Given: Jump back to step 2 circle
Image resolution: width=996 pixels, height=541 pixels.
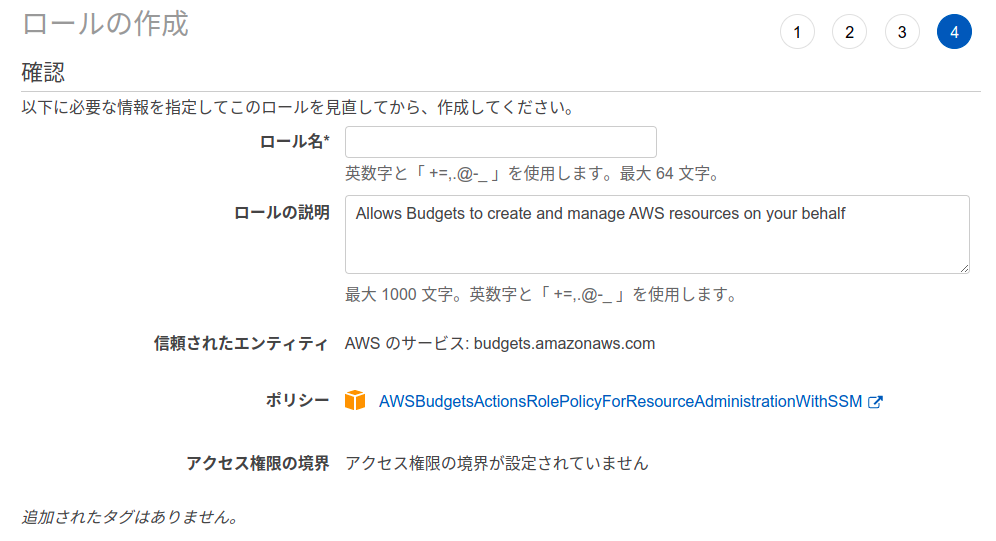Looking at the screenshot, I should (x=849, y=32).
